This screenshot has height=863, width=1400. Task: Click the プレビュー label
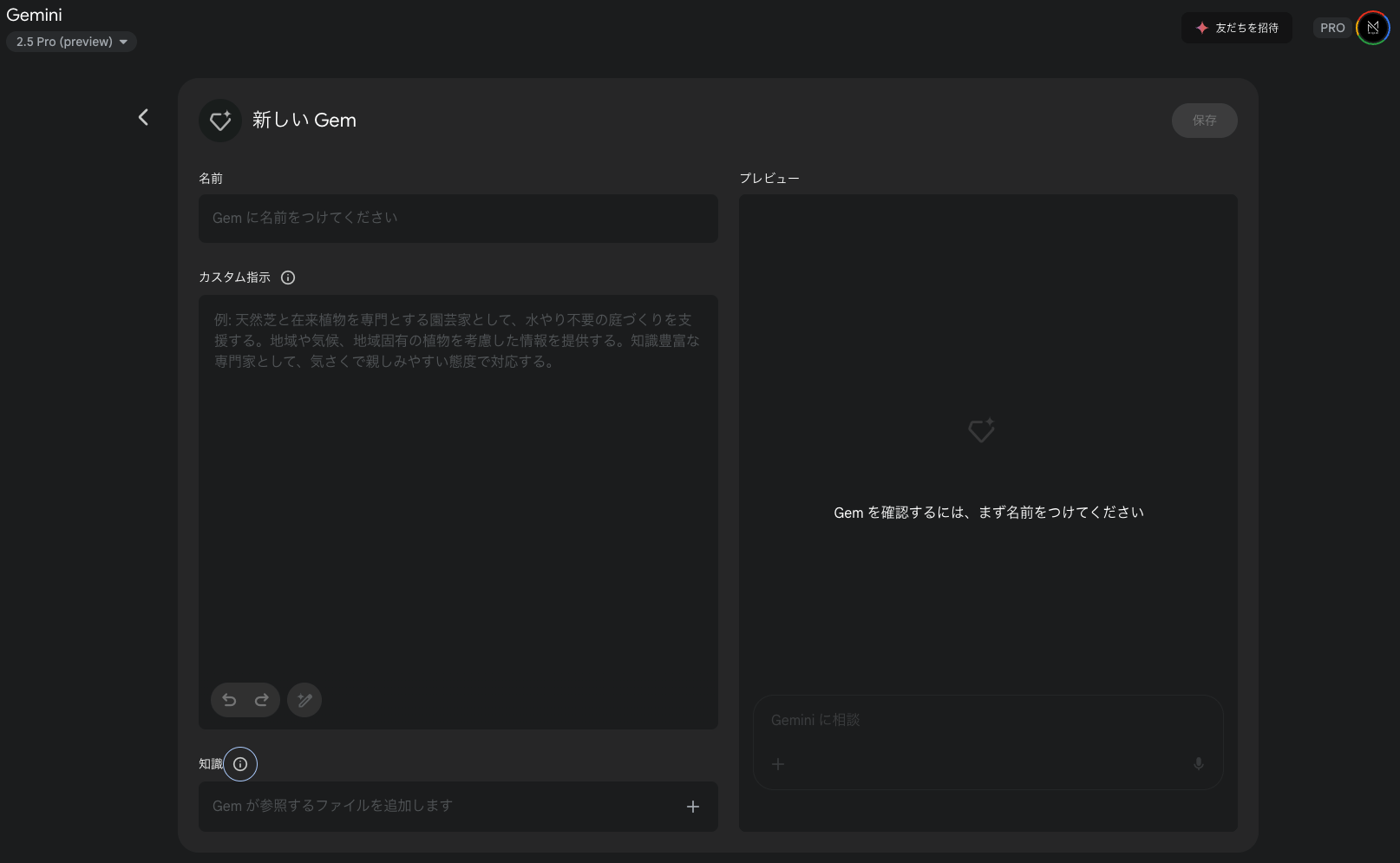pyautogui.click(x=769, y=179)
